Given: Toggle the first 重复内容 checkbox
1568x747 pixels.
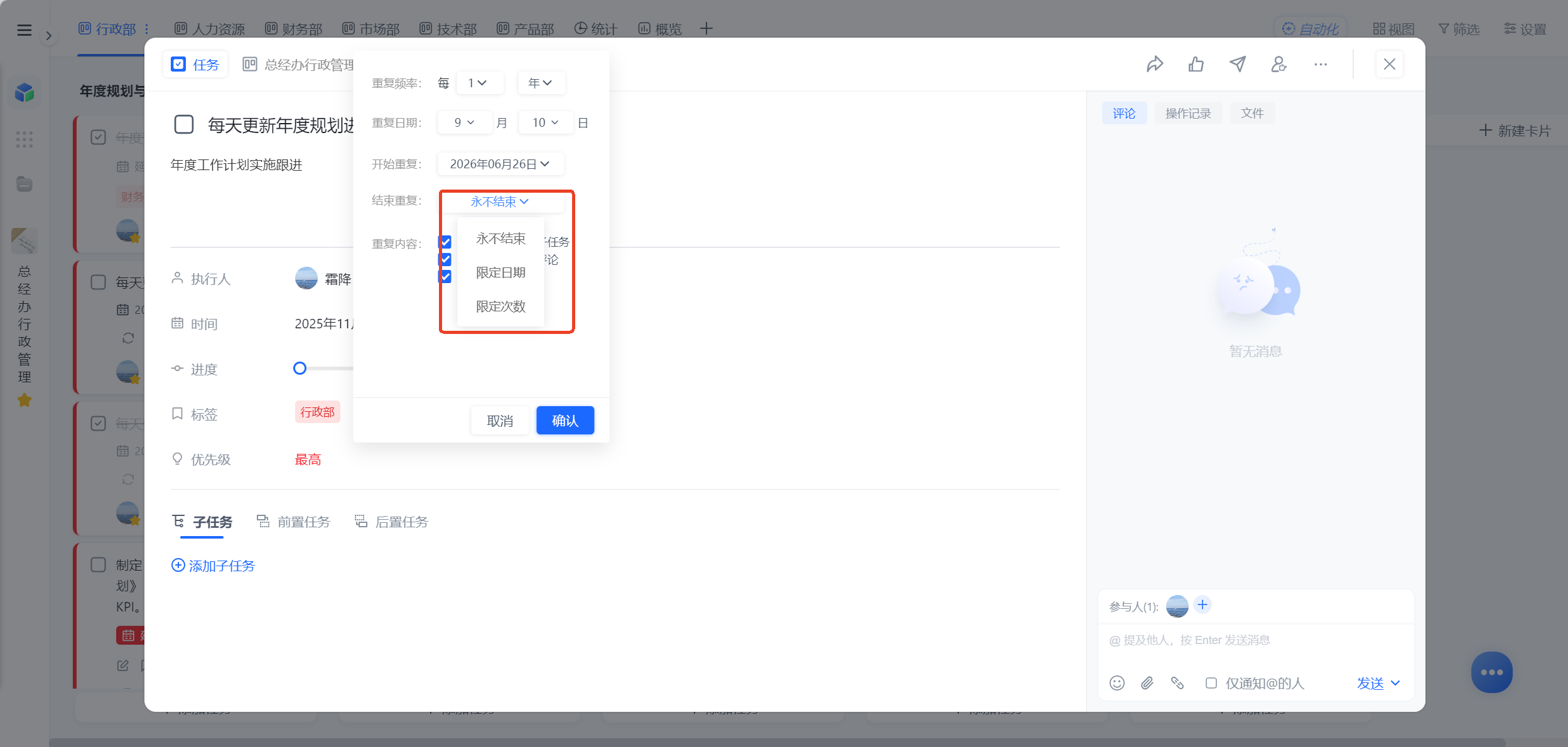Looking at the screenshot, I should pos(445,242).
